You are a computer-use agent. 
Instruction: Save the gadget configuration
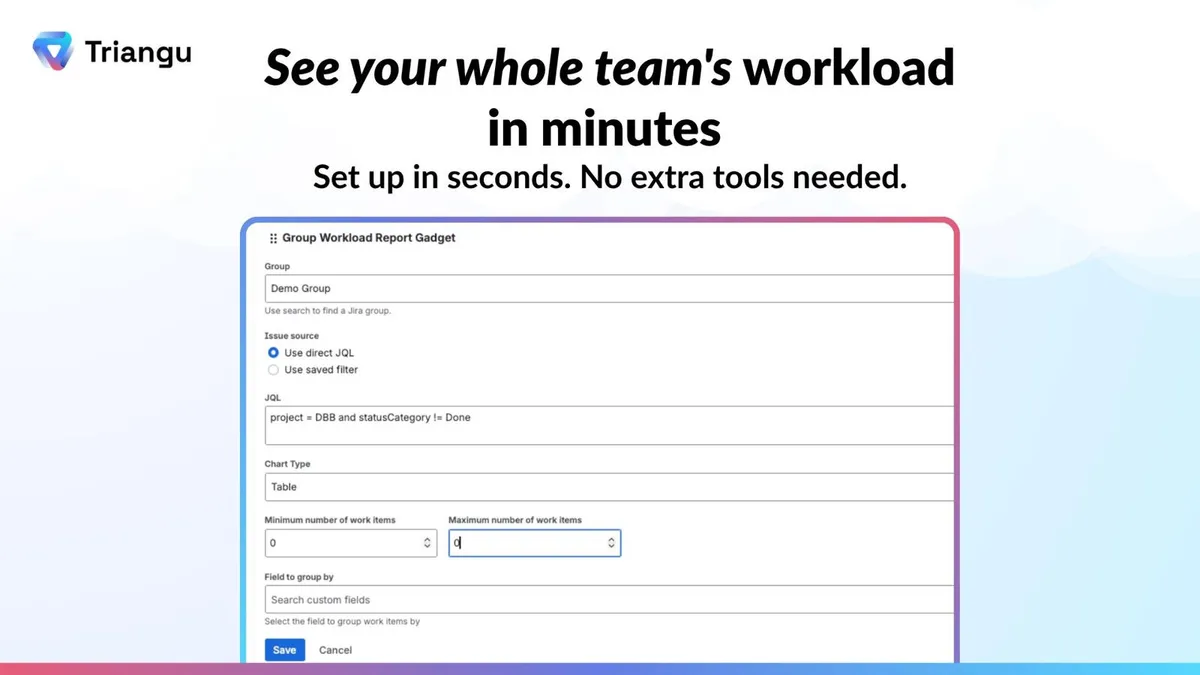[x=285, y=650]
